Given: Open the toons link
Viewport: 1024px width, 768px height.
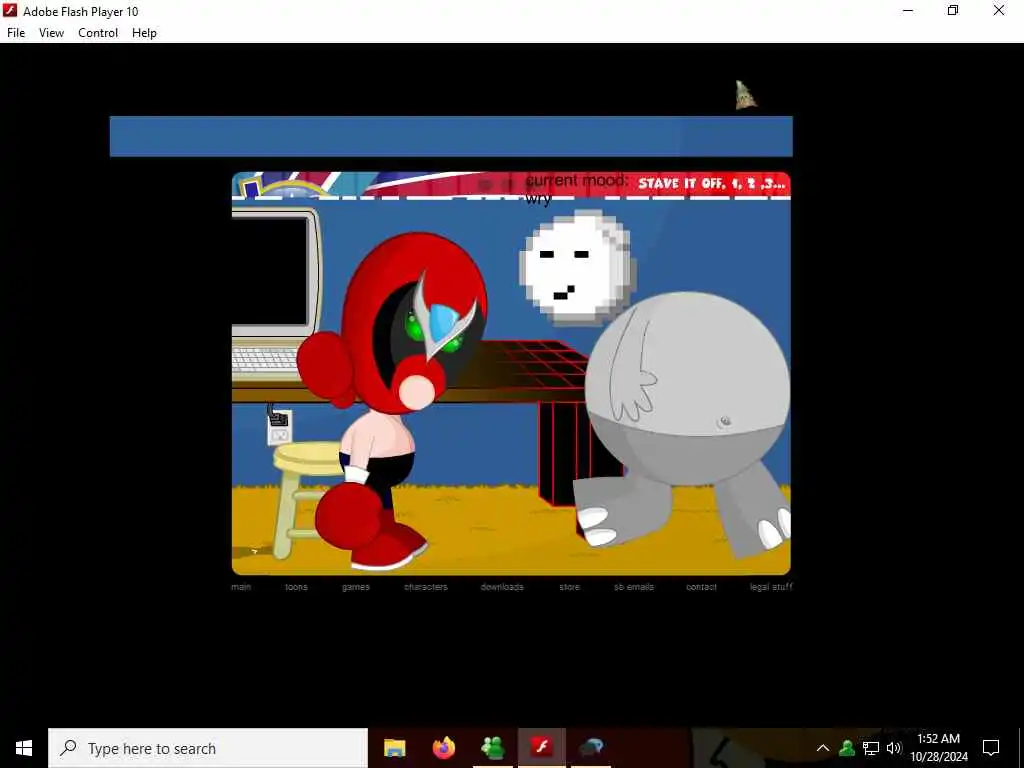Looking at the screenshot, I should click(x=296, y=586).
